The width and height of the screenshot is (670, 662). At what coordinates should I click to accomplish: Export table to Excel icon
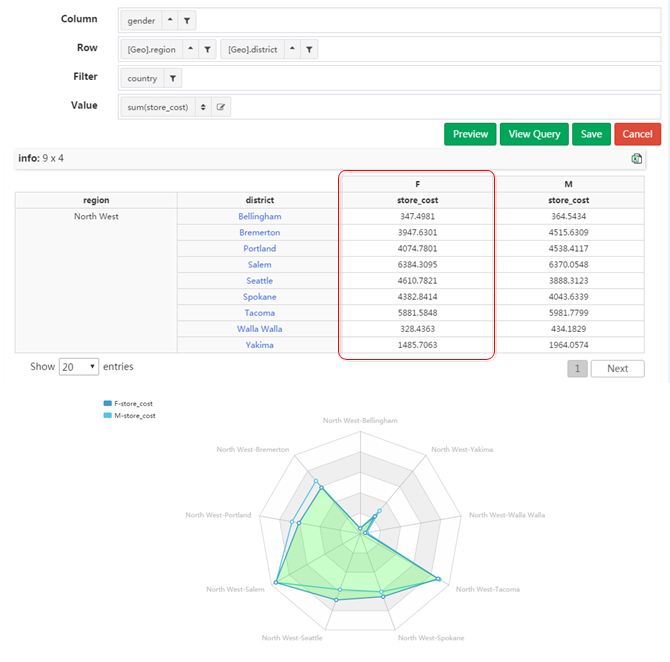pyautogui.click(x=637, y=159)
